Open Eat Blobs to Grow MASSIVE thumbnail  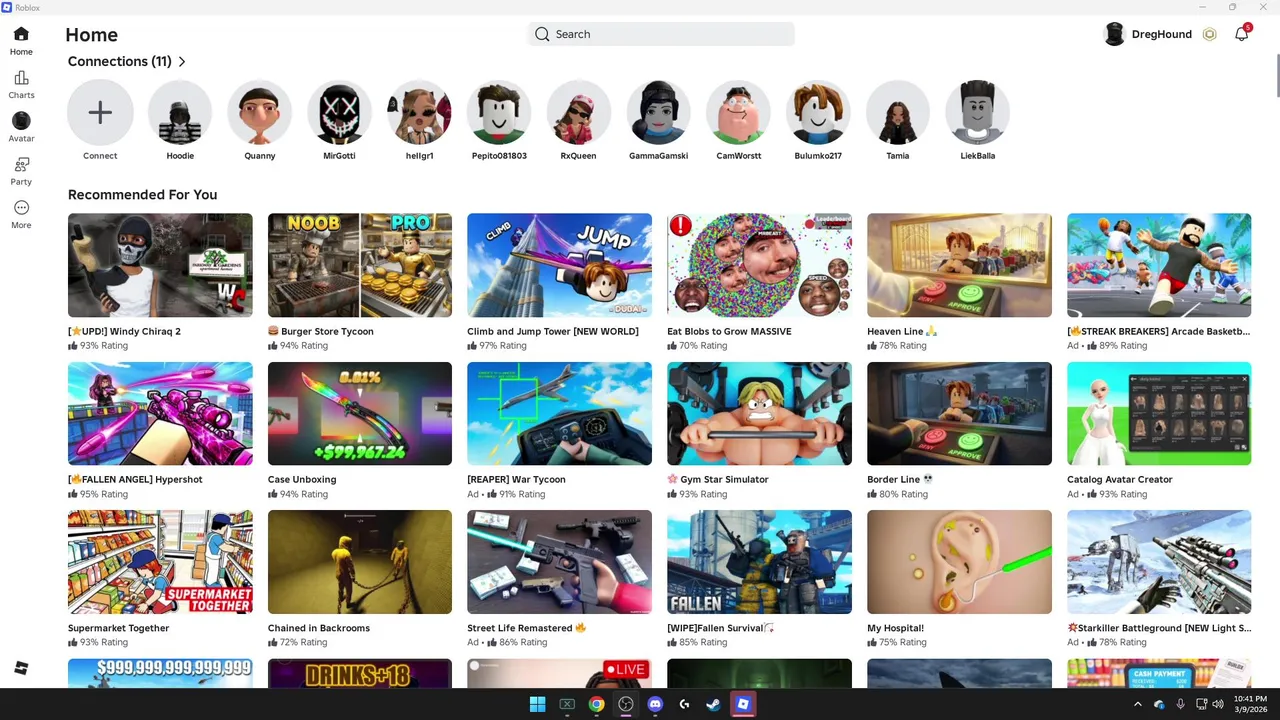click(759, 265)
